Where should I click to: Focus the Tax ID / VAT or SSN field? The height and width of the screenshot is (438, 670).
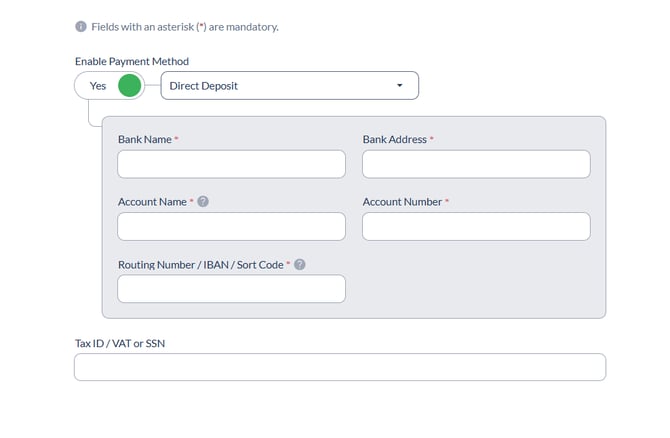point(340,367)
